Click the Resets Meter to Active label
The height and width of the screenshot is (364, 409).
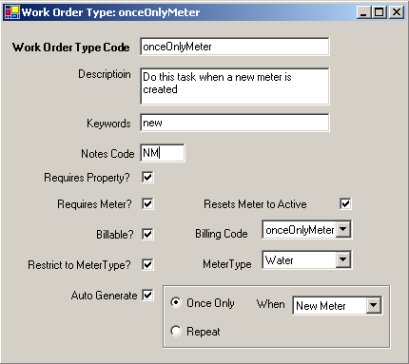point(255,204)
